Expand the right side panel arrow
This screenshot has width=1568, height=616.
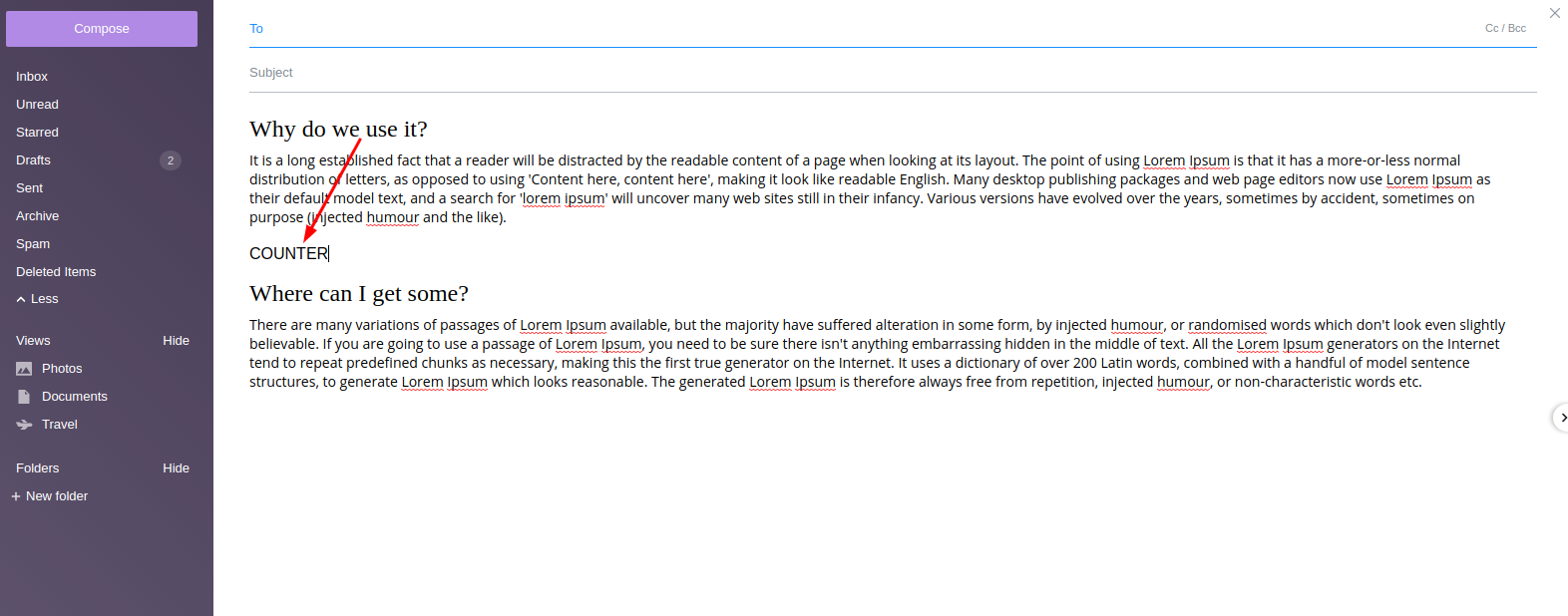pyautogui.click(x=1562, y=418)
